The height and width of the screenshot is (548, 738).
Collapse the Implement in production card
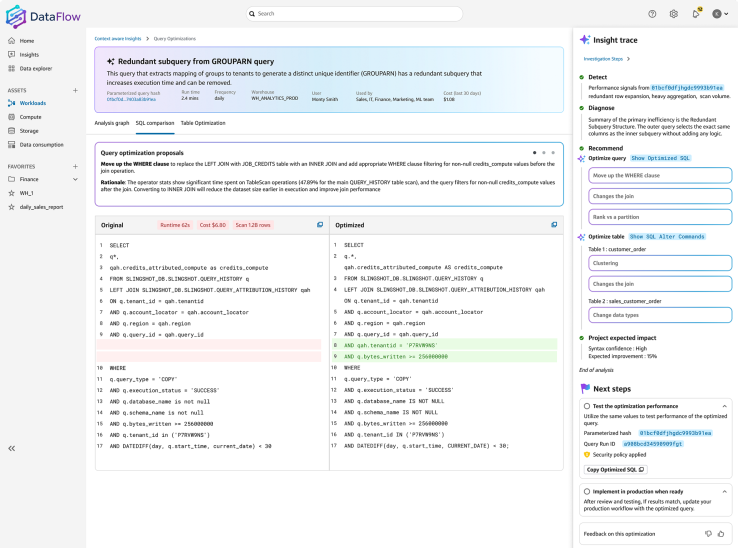click(724, 491)
